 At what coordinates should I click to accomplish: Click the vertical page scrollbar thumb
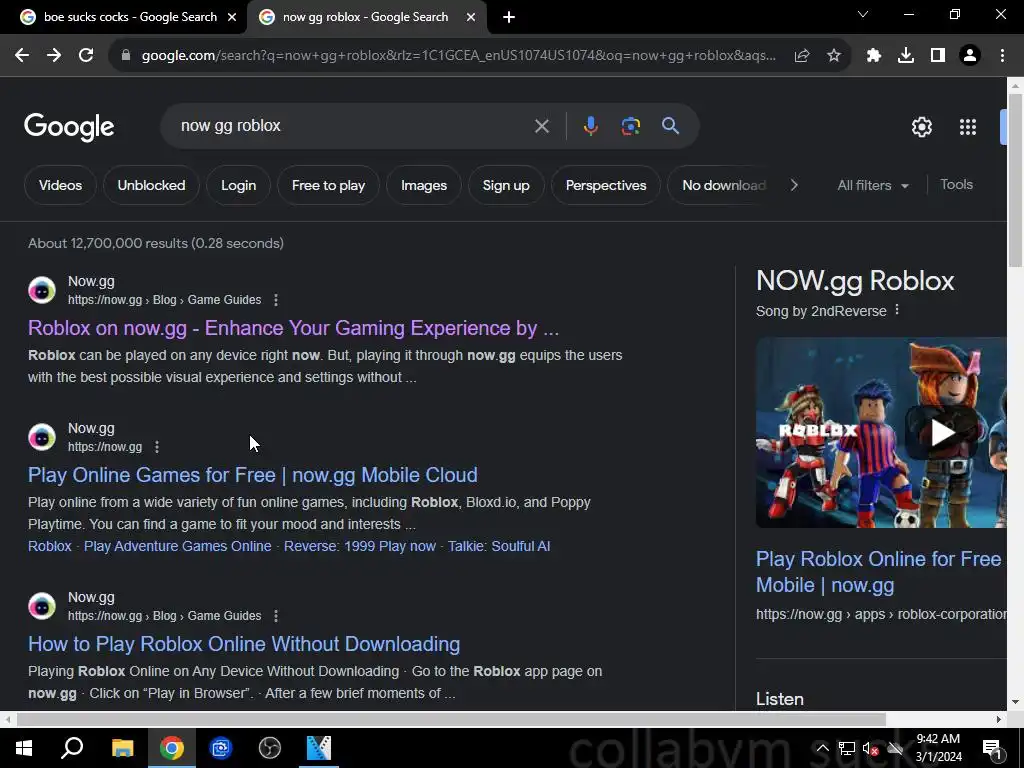tap(1015, 180)
